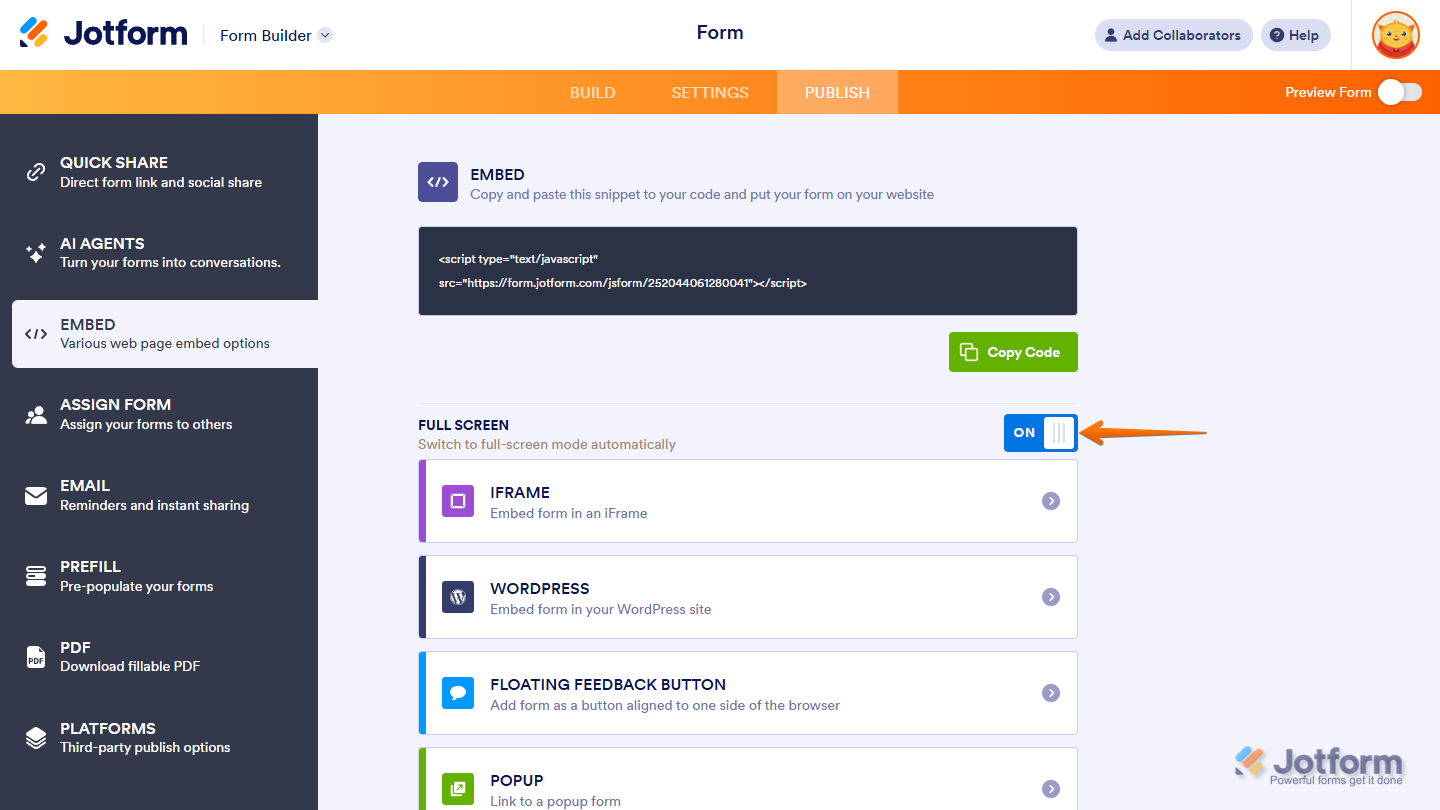Click the Jotform wordmark link
This screenshot has height=810, width=1440.
[x=125, y=33]
